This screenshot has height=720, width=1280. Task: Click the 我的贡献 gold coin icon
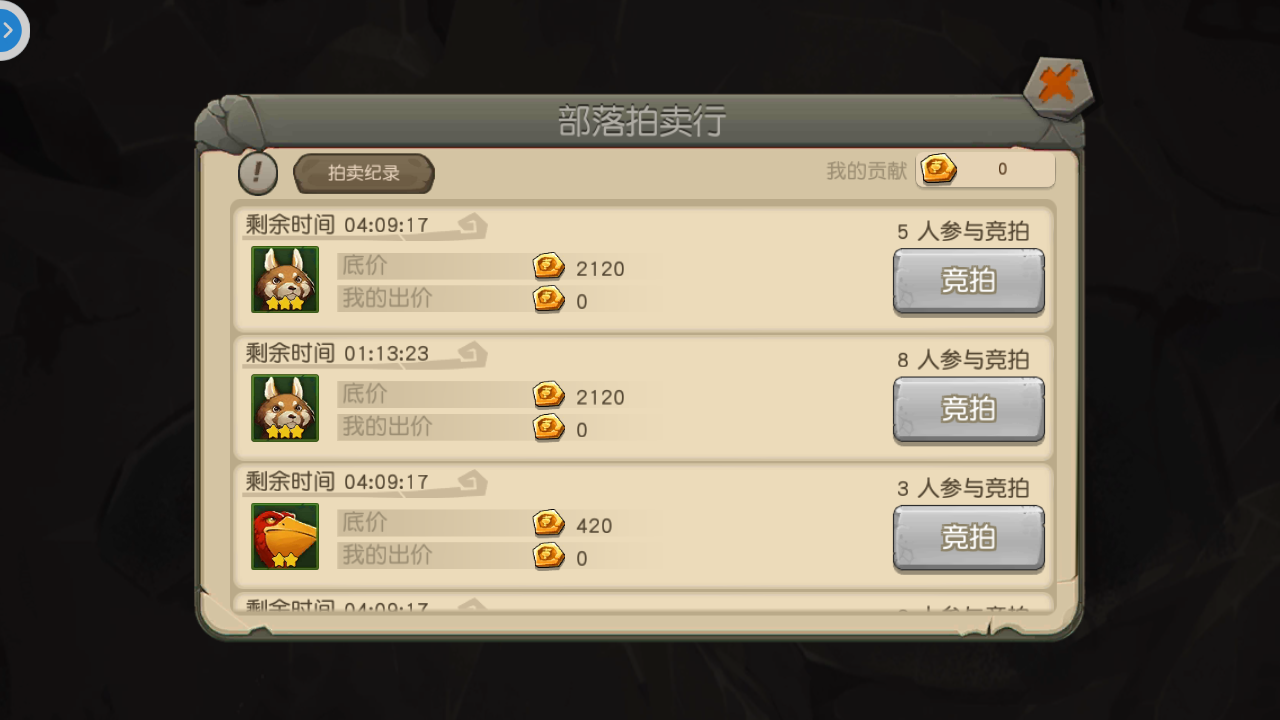[x=938, y=169]
